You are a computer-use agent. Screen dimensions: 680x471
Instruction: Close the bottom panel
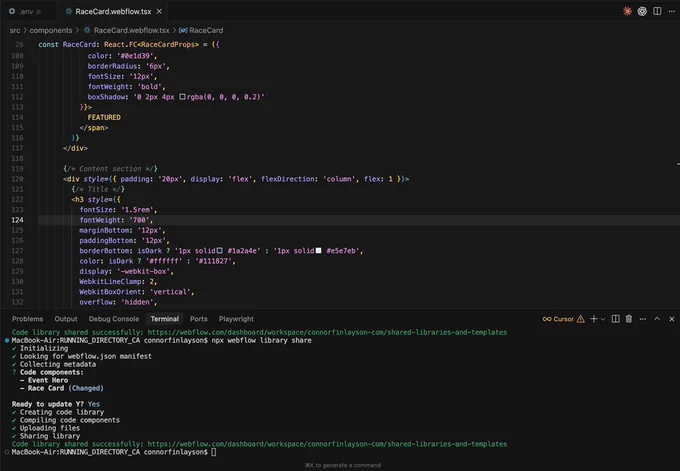pos(672,319)
